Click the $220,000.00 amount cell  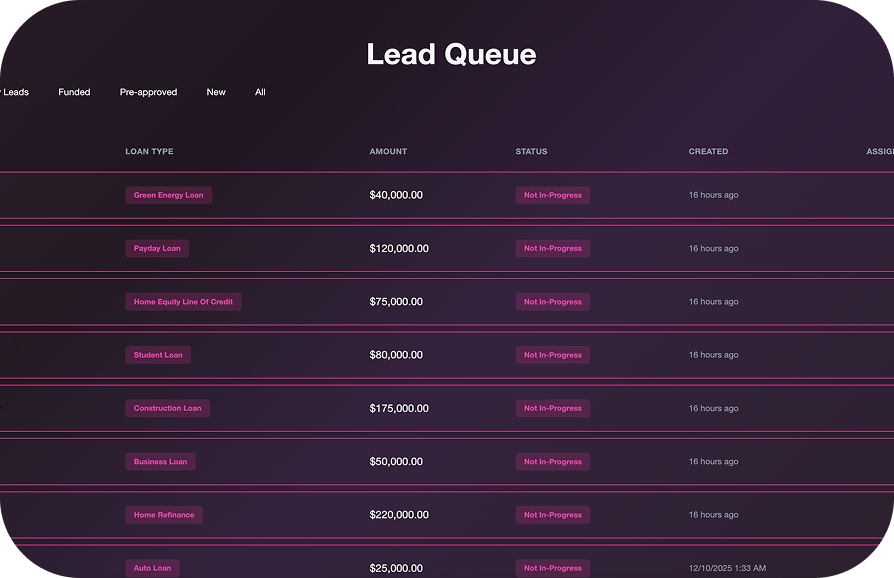coord(399,515)
